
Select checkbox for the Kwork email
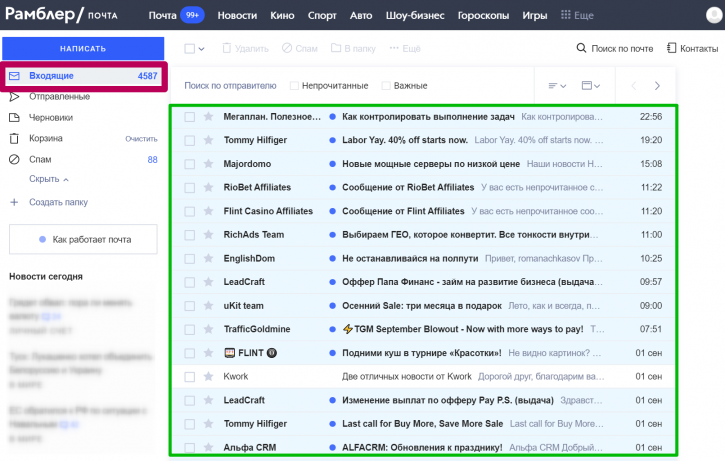click(x=190, y=376)
